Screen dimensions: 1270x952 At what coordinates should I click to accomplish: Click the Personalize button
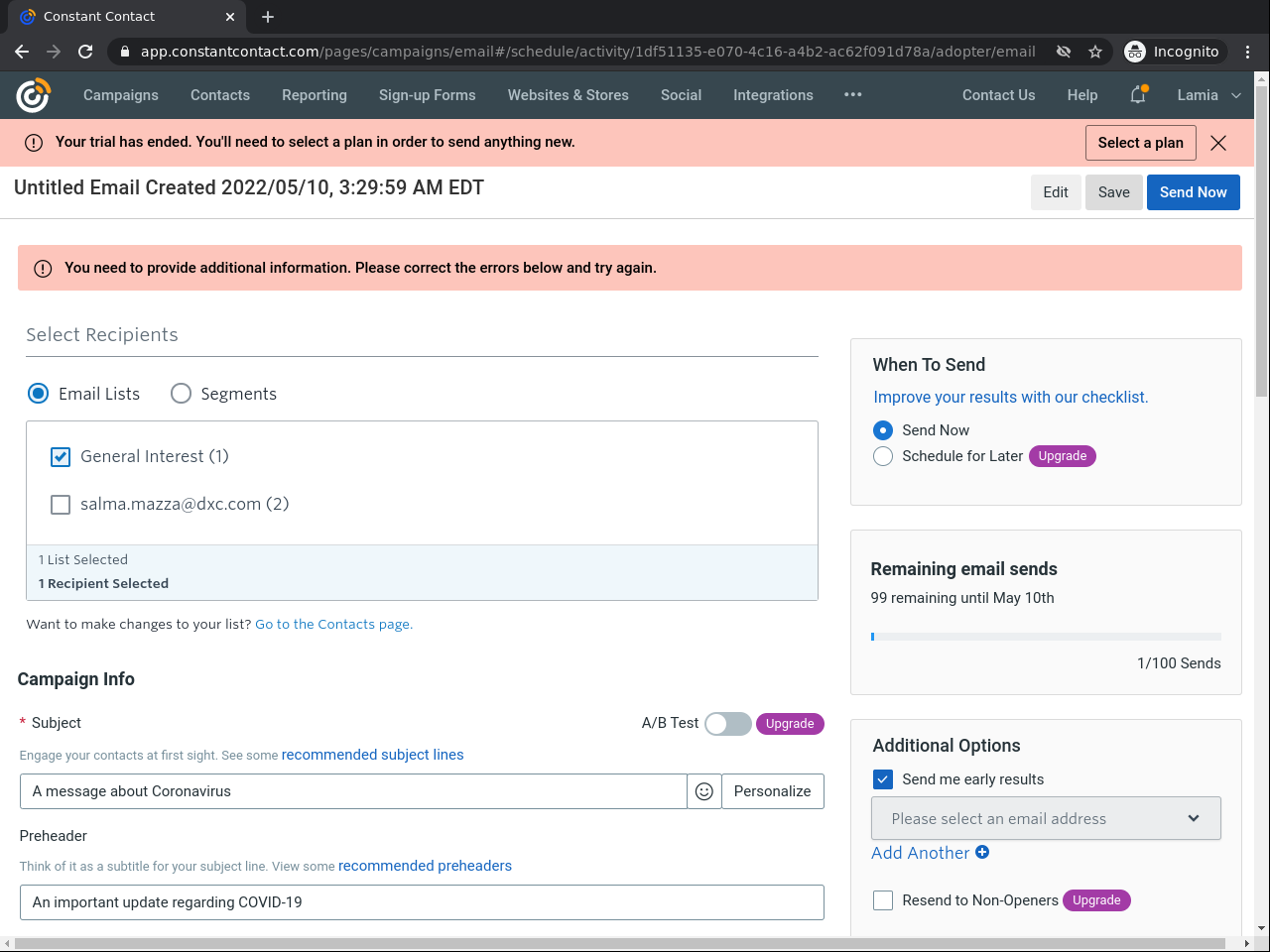773,791
